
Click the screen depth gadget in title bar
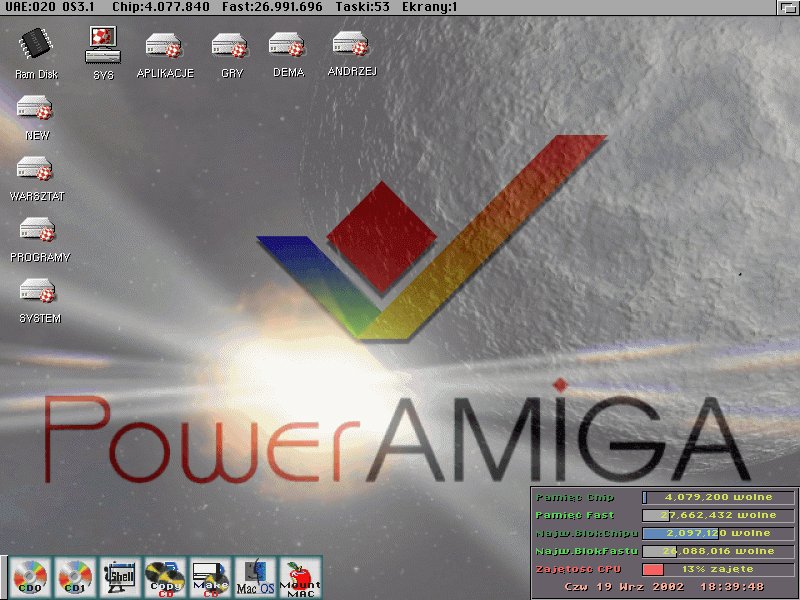pos(788,7)
